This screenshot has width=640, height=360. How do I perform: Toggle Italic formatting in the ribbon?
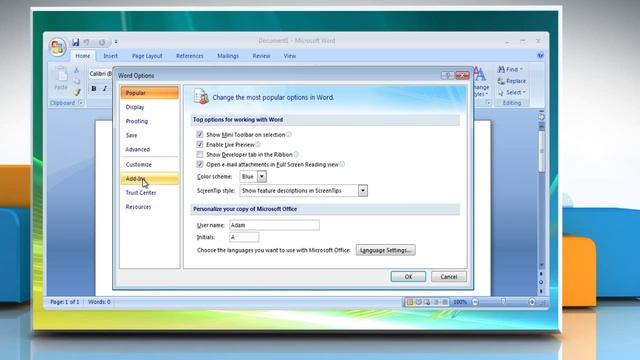point(105,89)
